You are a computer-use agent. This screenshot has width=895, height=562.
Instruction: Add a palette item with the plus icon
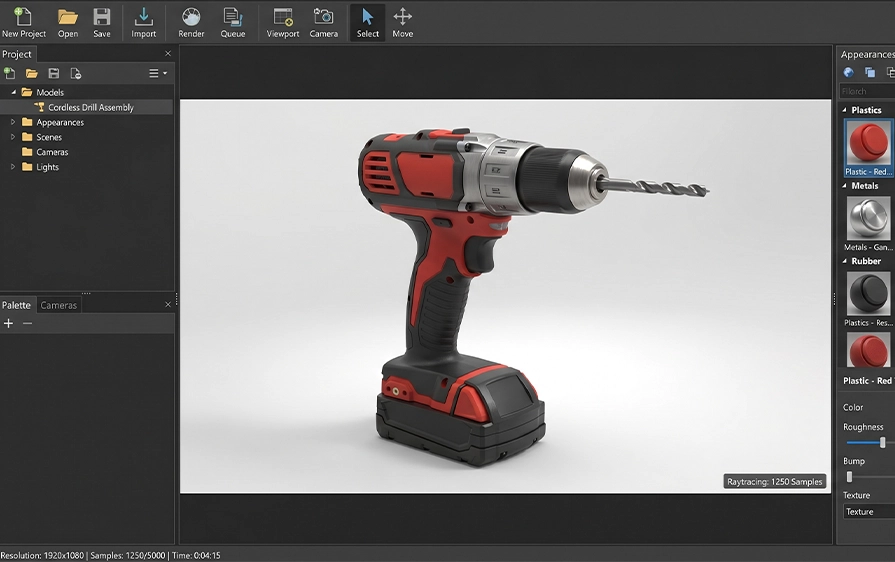pyautogui.click(x=9, y=324)
